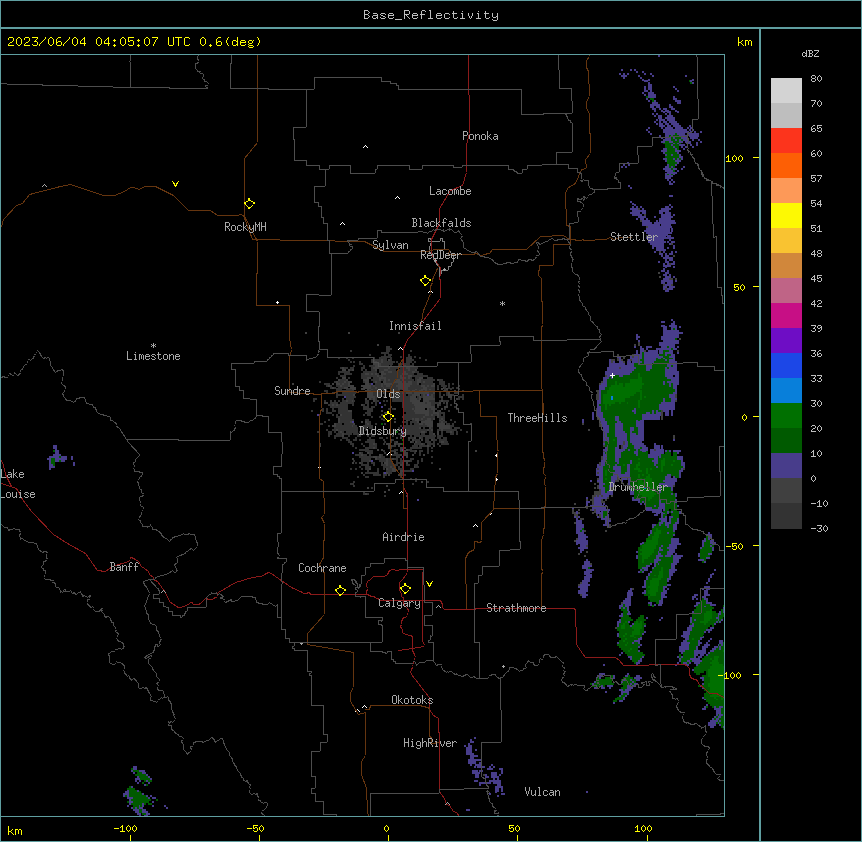Click the Limestone label
Viewport: 862px width, 842px height.
[153, 356]
